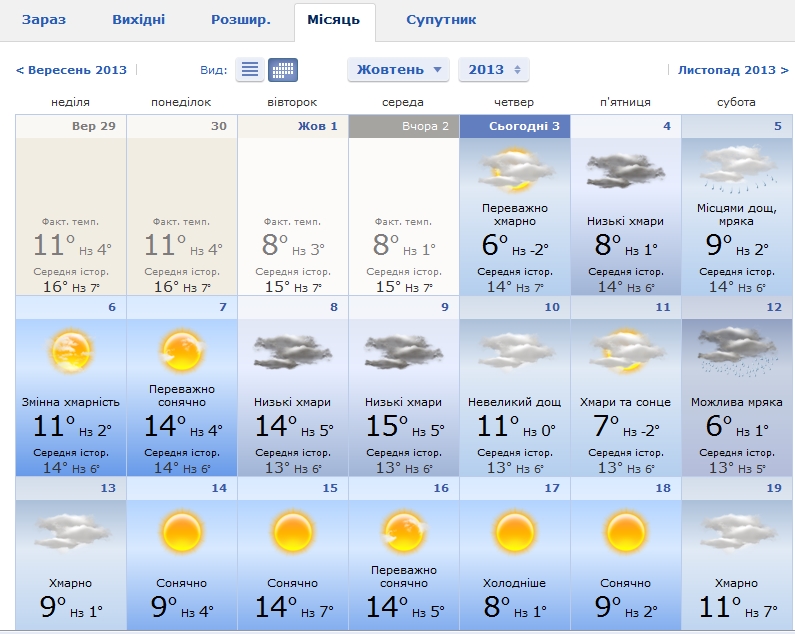Screen dimensions: 795x634
Task: Open the Жовтень month dropdown
Action: pos(398,70)
